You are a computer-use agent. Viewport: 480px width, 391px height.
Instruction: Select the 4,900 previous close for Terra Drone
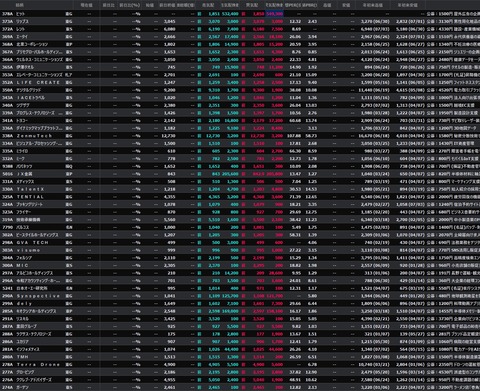(x=170, y=364)
